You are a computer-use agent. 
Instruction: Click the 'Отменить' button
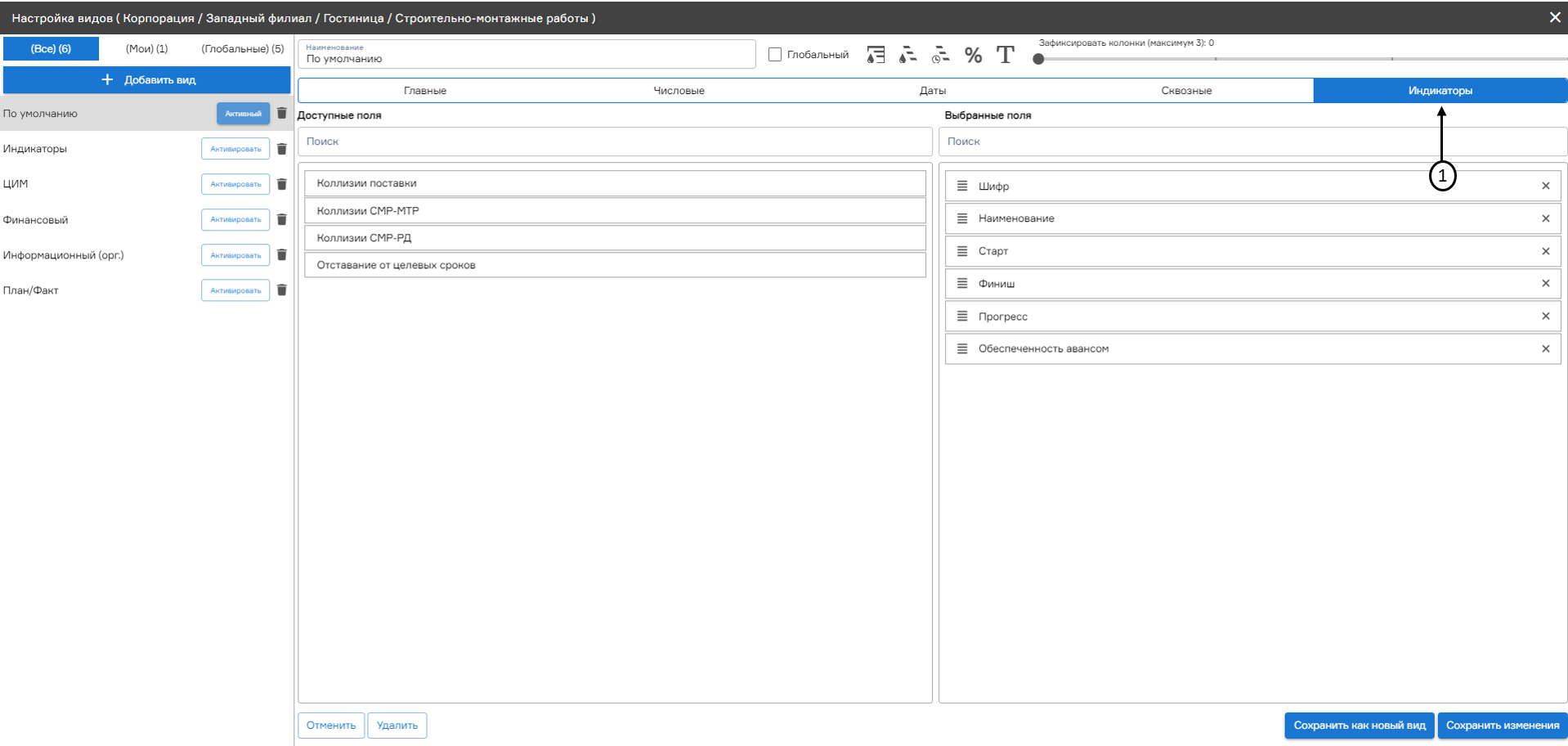point(331,726)
